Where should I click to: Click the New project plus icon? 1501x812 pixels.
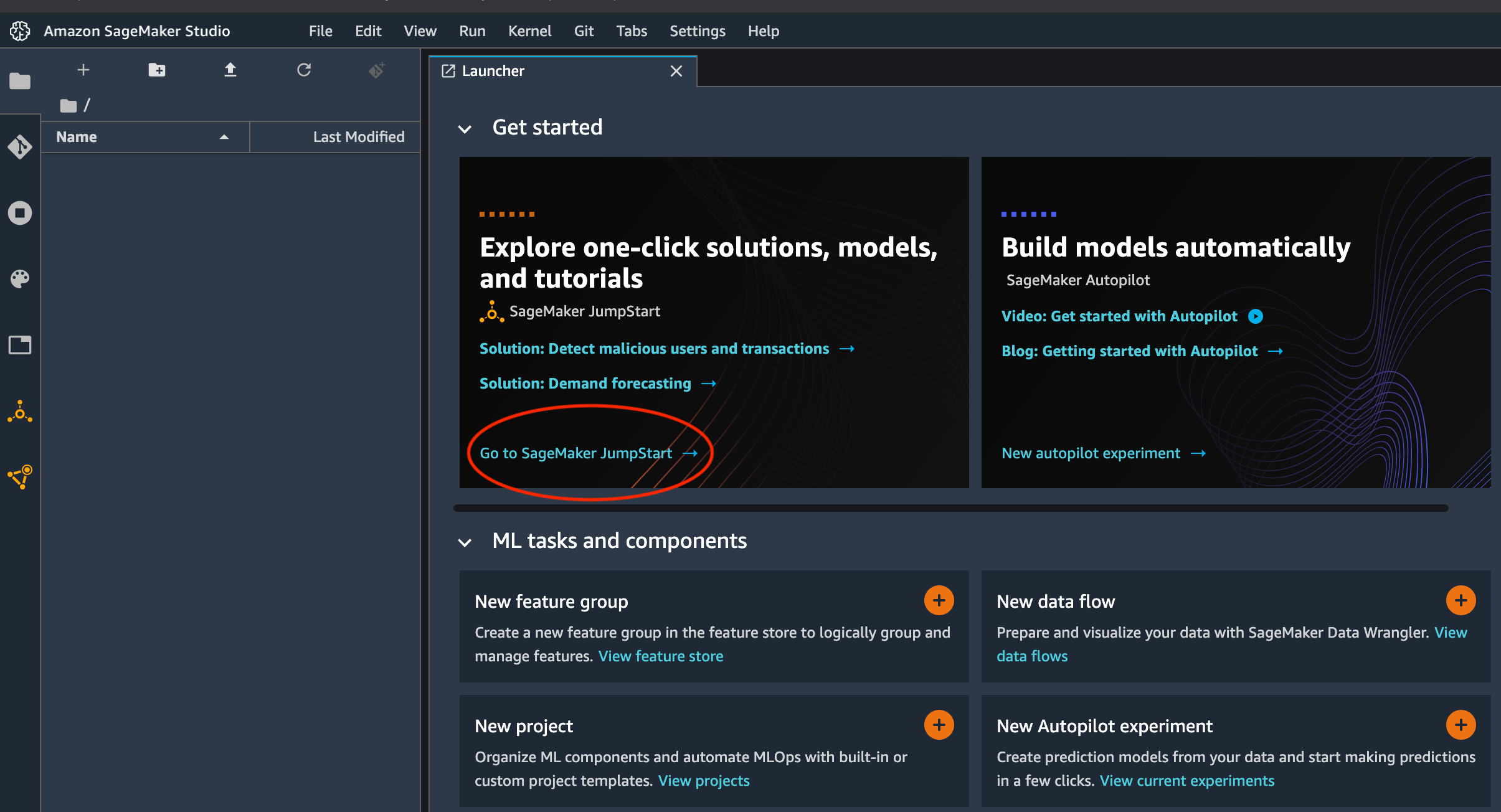939,724
